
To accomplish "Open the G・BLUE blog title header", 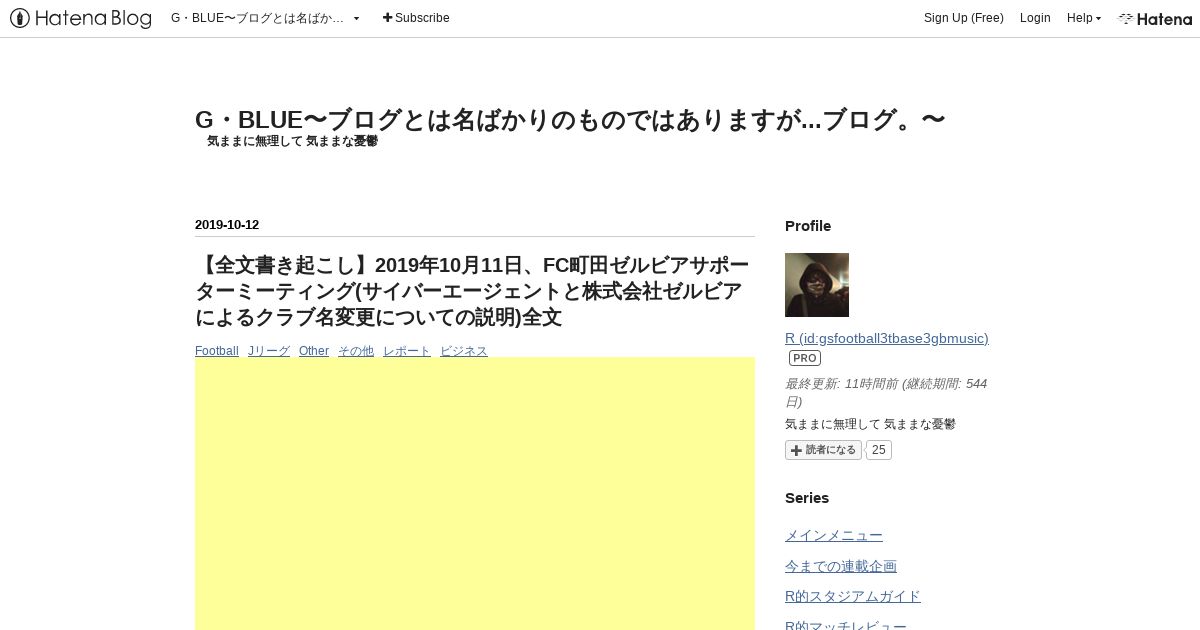I will coord(570,120).
